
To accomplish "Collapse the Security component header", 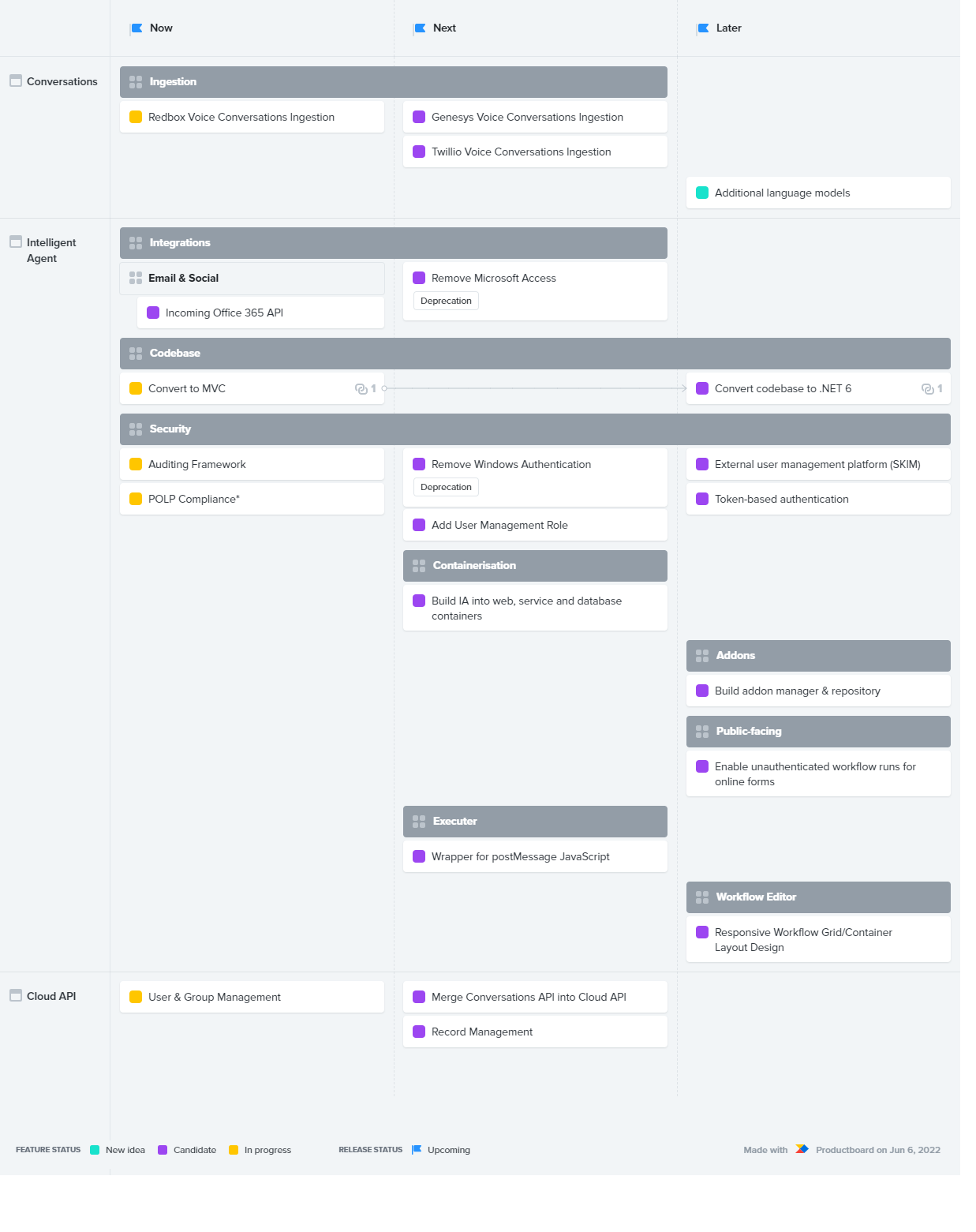I will [x=535, y=429].
